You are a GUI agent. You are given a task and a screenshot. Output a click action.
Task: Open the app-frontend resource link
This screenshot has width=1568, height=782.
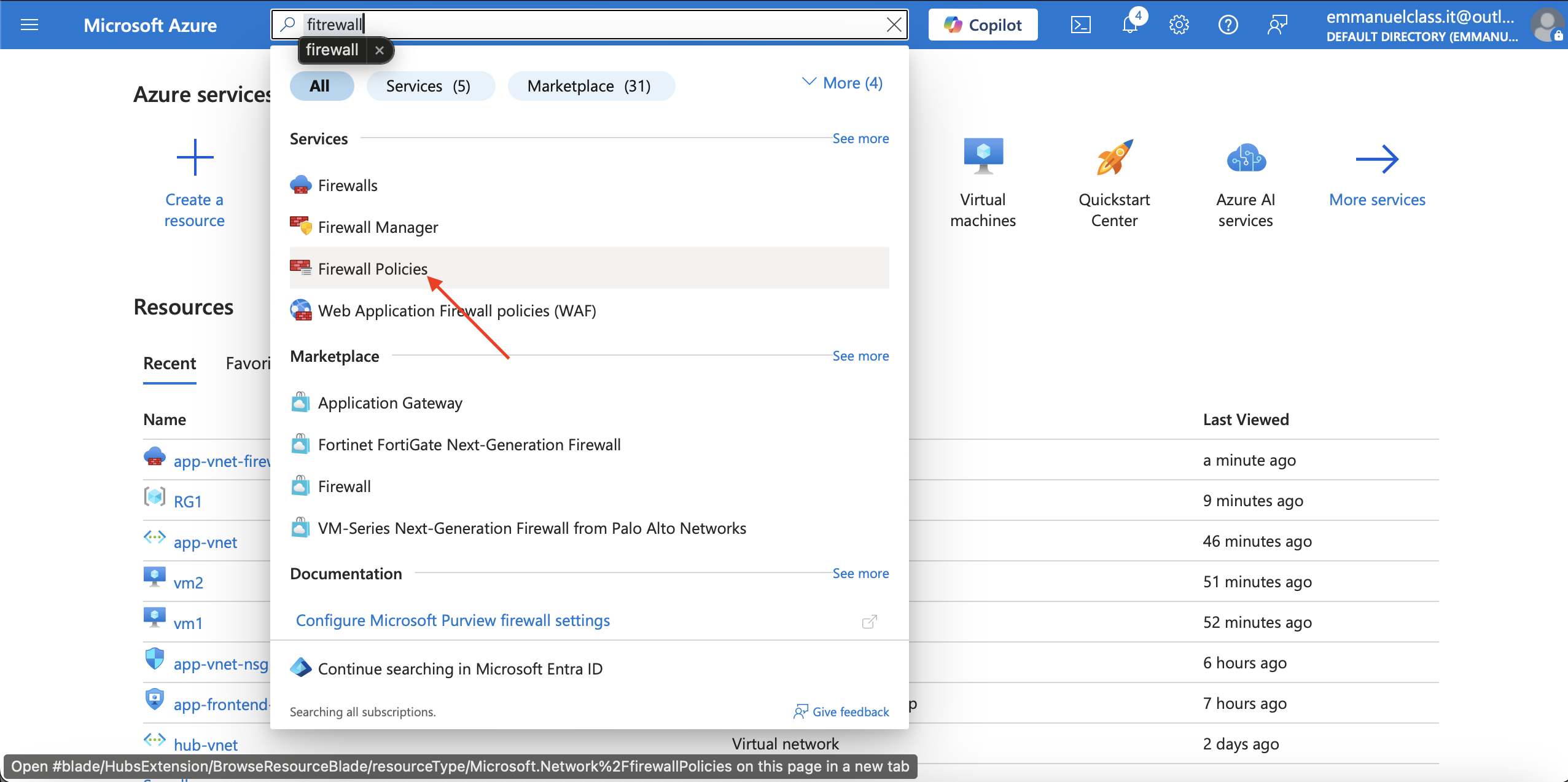(x=221, y=704)
